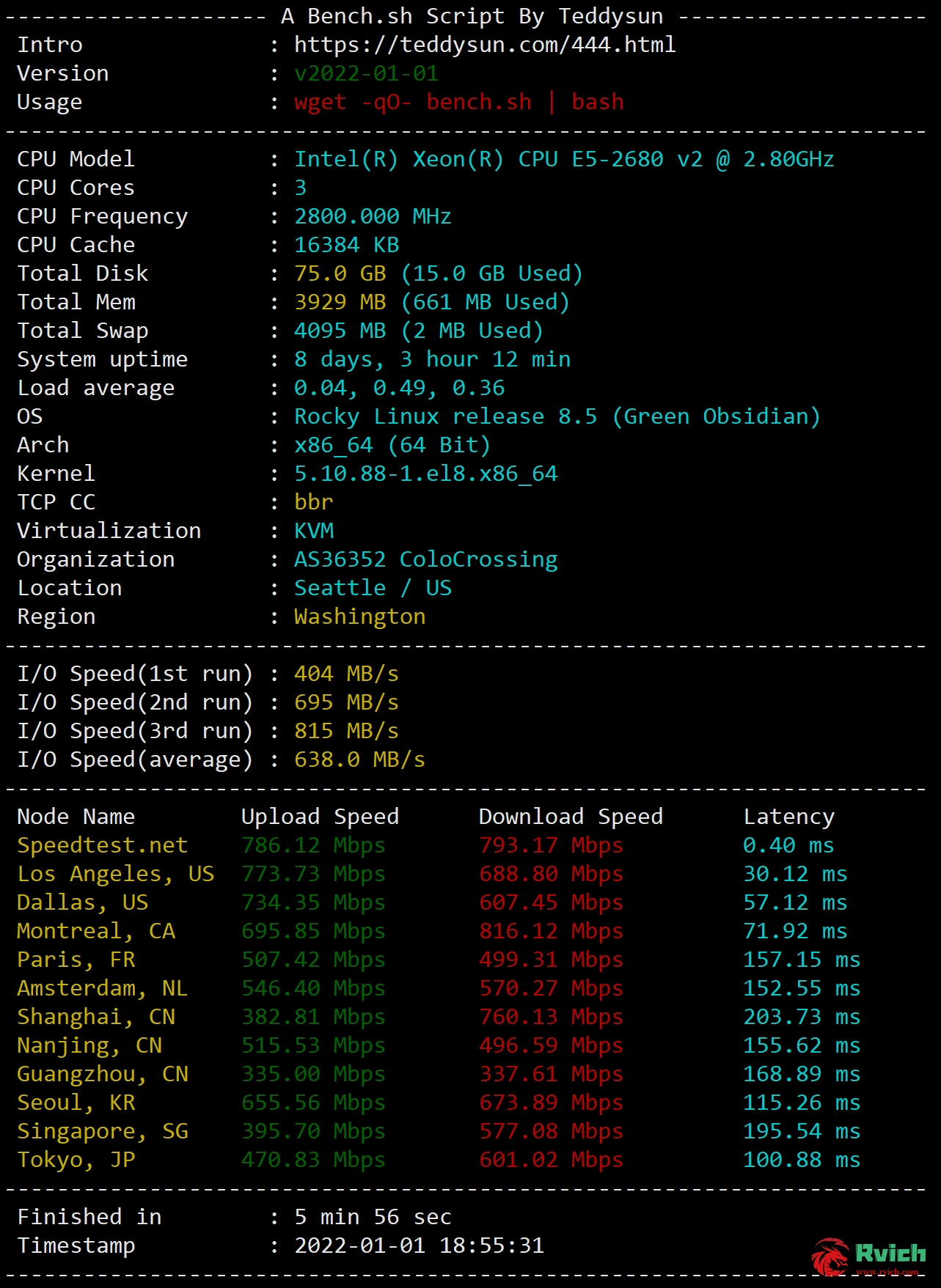Click the Download Speed column header

coord(571,817)
